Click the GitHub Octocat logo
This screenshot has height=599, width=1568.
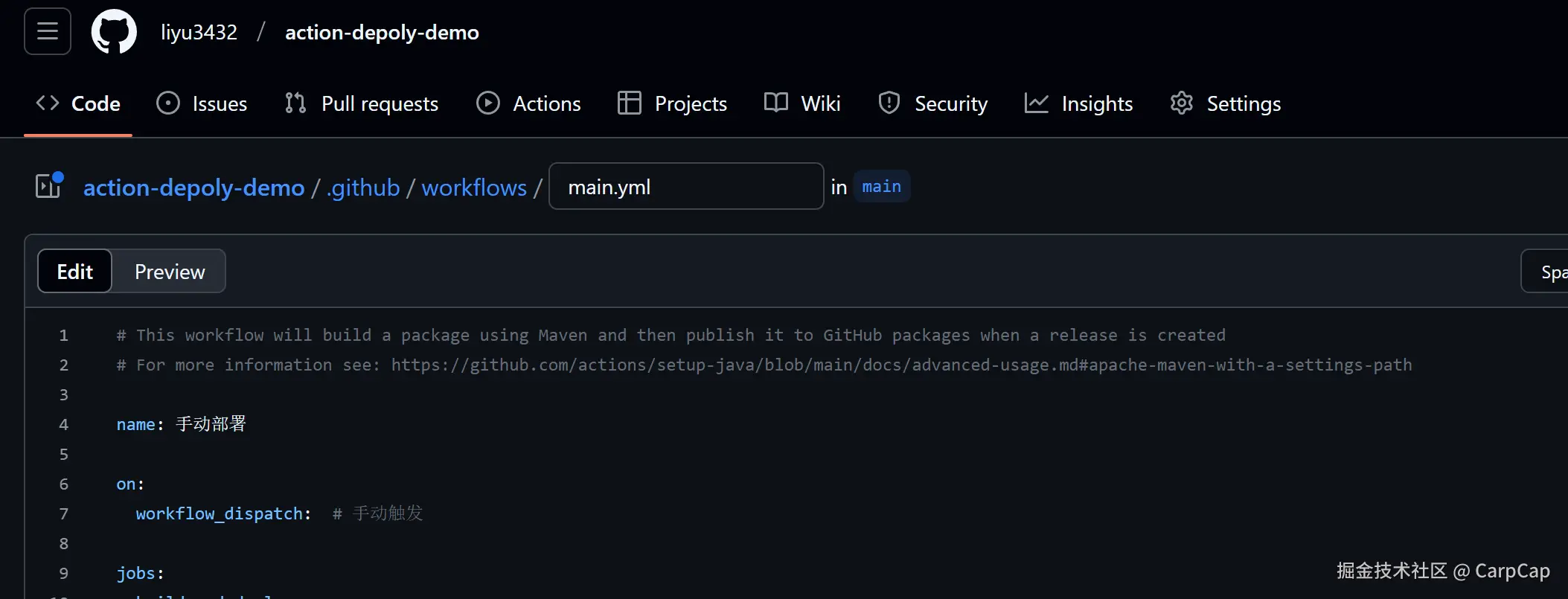pos(114,32)
